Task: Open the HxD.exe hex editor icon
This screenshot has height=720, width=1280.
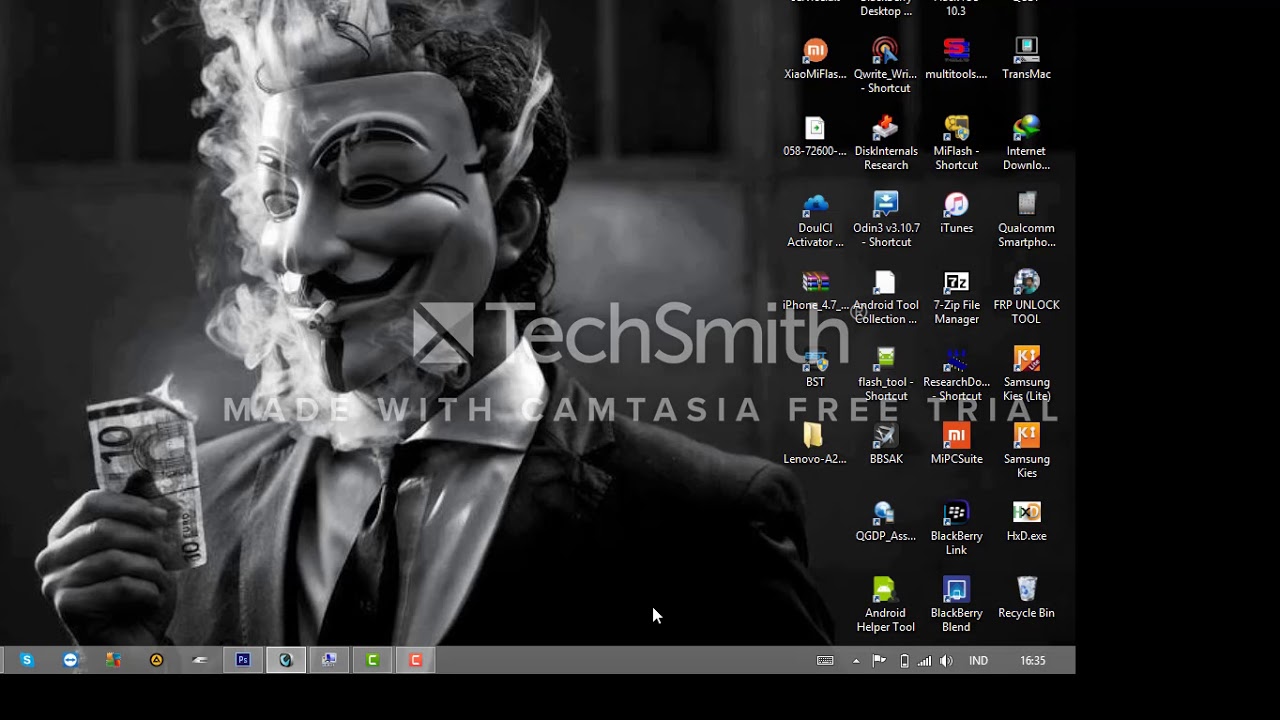Action: click(x=1026, y=521)
